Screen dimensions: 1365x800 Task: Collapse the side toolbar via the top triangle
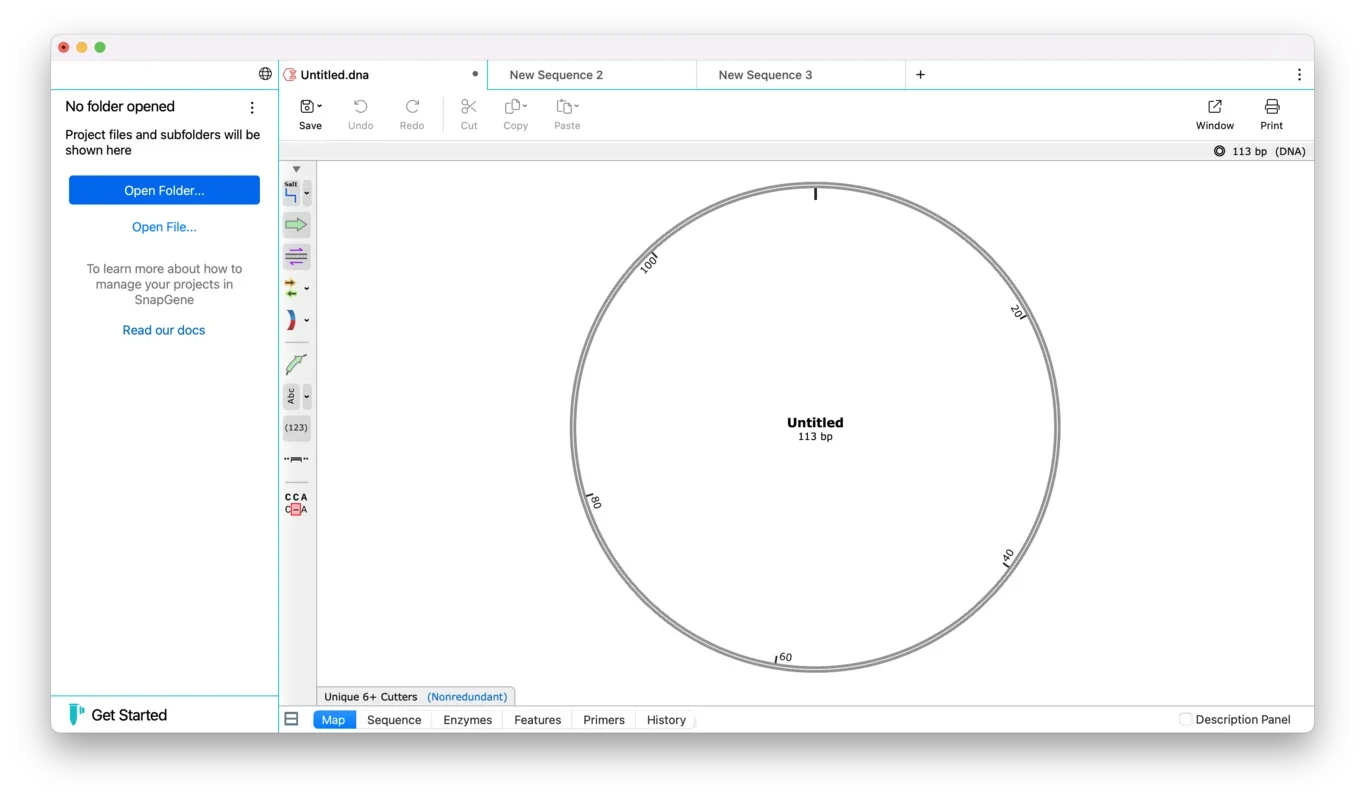(296, 169)
